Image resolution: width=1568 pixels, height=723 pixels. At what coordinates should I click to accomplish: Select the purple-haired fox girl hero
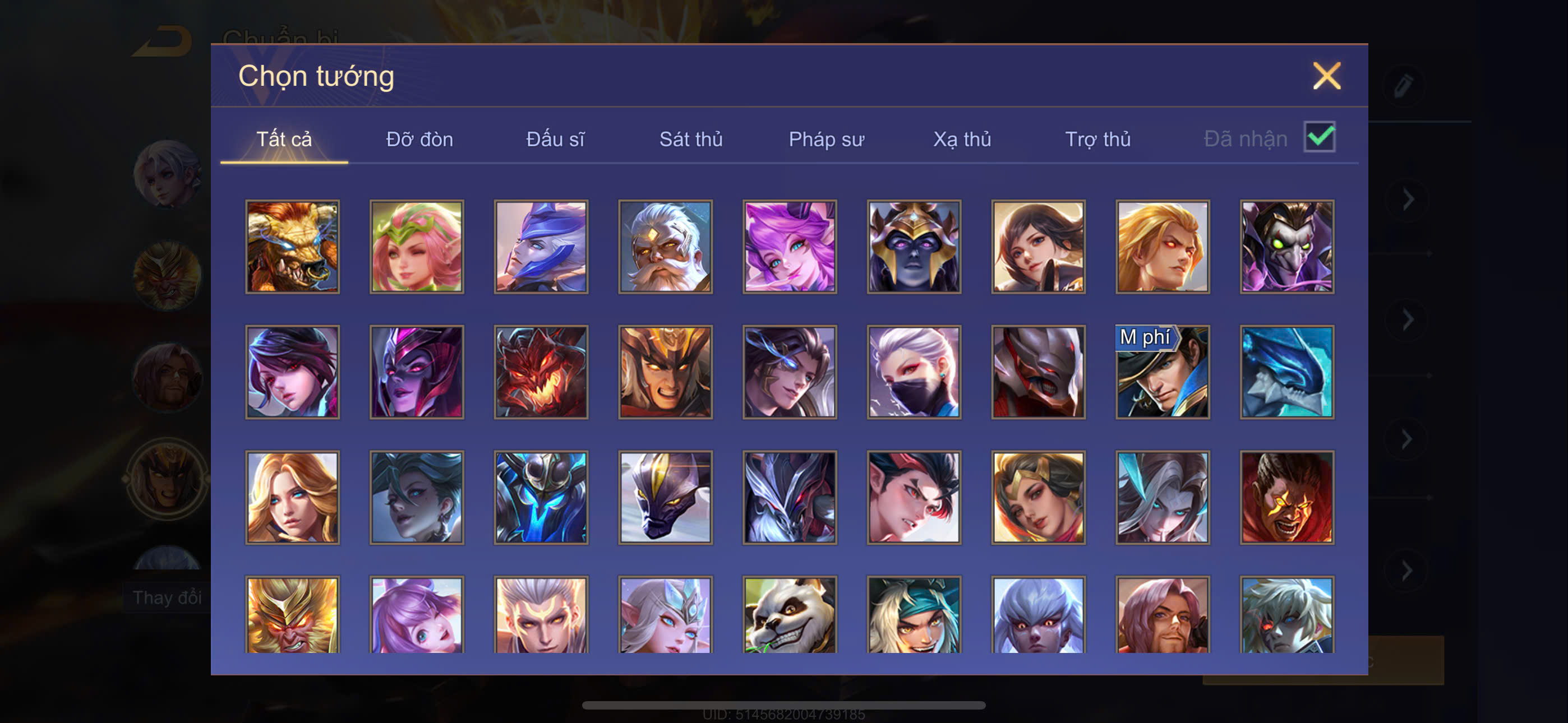click(x=790, y=247)
